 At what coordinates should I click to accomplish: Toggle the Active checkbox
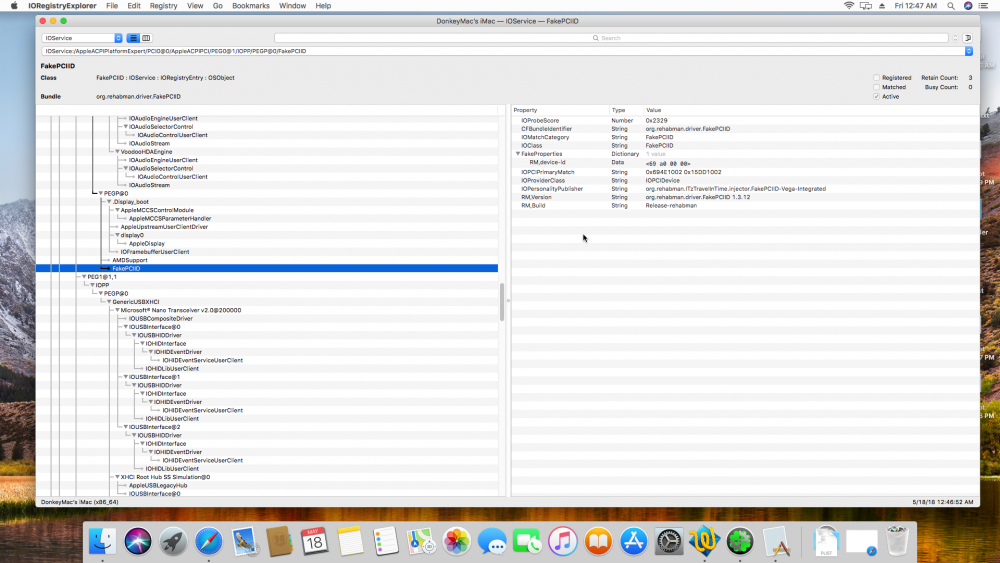(876, 97)
